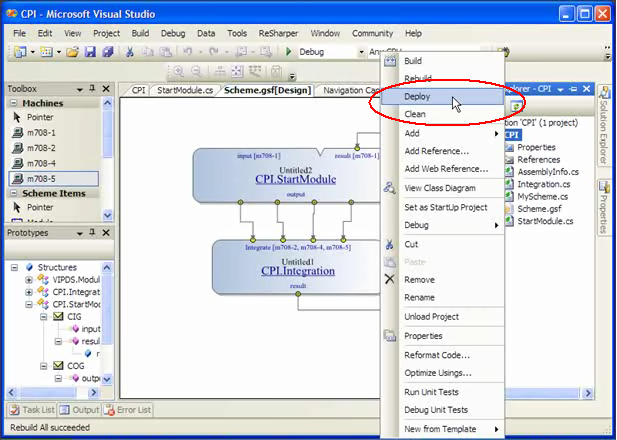The image size is (617, 440).
Task: Collapse the CPI.StartMod tree node
Action: click(29, 304)
